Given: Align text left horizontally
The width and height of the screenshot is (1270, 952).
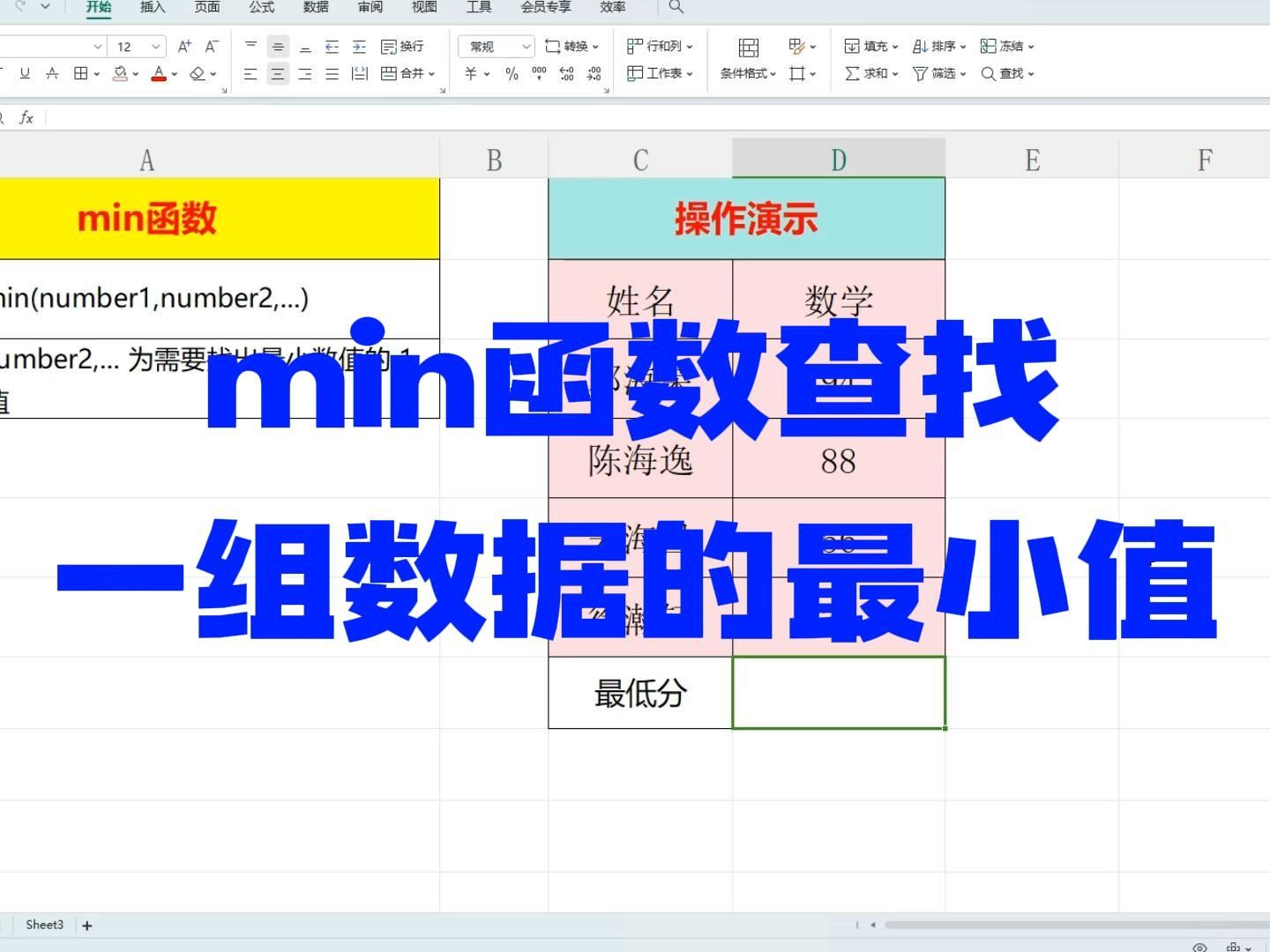Looking at the screenshot, I should click(x=250, y=73).
